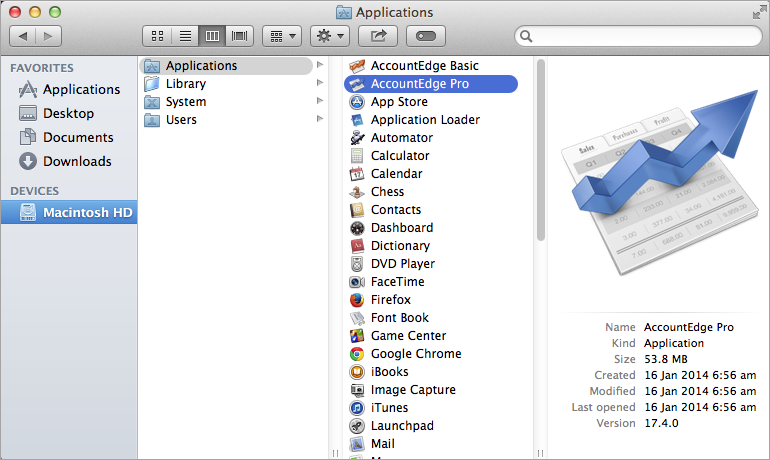Viewport: 770px width, 460px height.
Task: Click the Edit Tags toolbar button
Action: (426, 36)
